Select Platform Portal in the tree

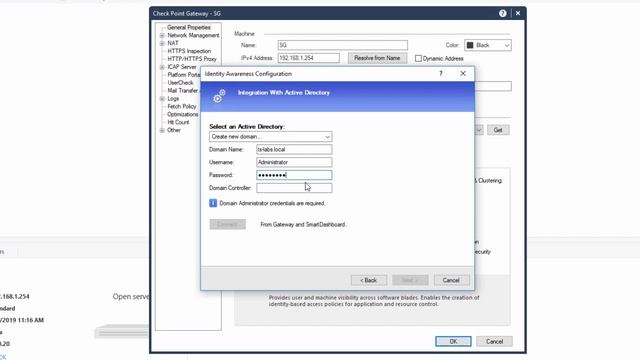click(183, 75)
